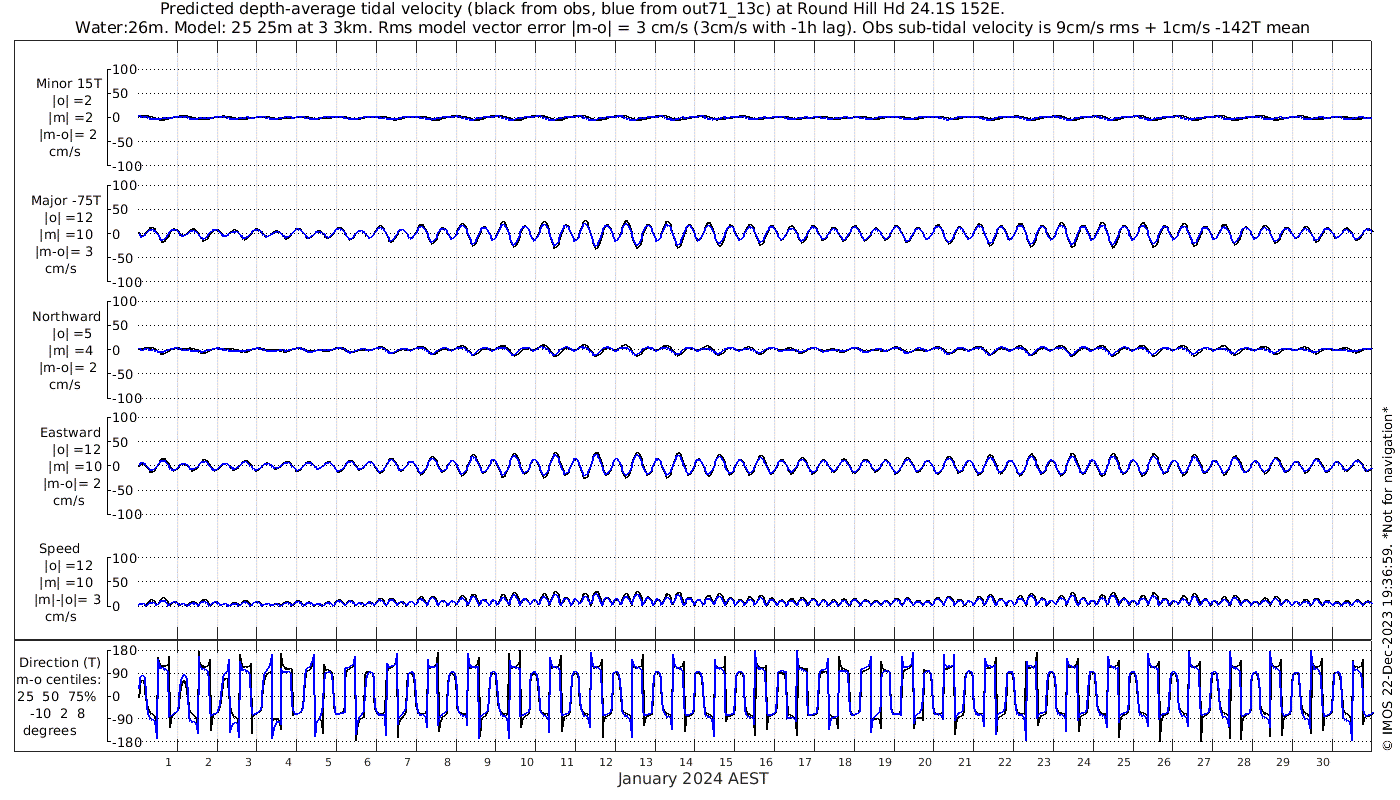Click the '|m| =4' value under Northward

[73, 351]
